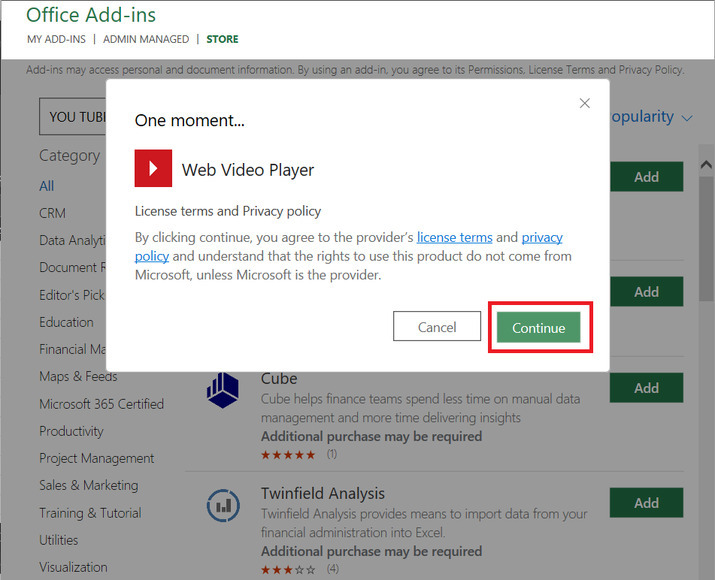This screenshot has height=580, width=715.
Task: Select the STORE tab
Action: pos(223,39)
